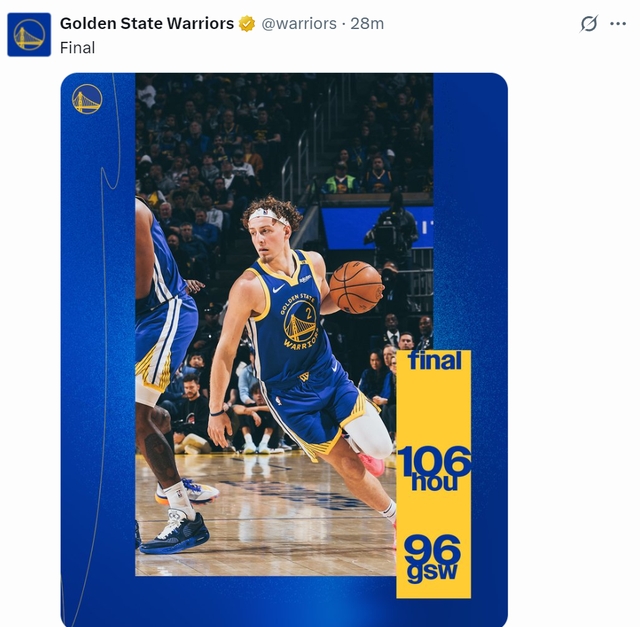Click the blue sneaker on the left
This screenshot has height=627, width=640.
175,533
